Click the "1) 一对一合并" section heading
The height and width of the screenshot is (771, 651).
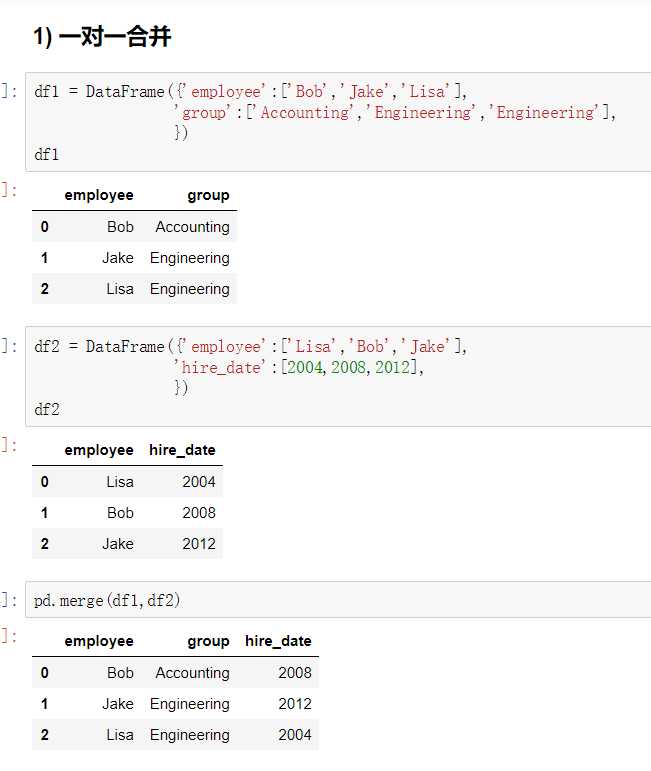102,38
